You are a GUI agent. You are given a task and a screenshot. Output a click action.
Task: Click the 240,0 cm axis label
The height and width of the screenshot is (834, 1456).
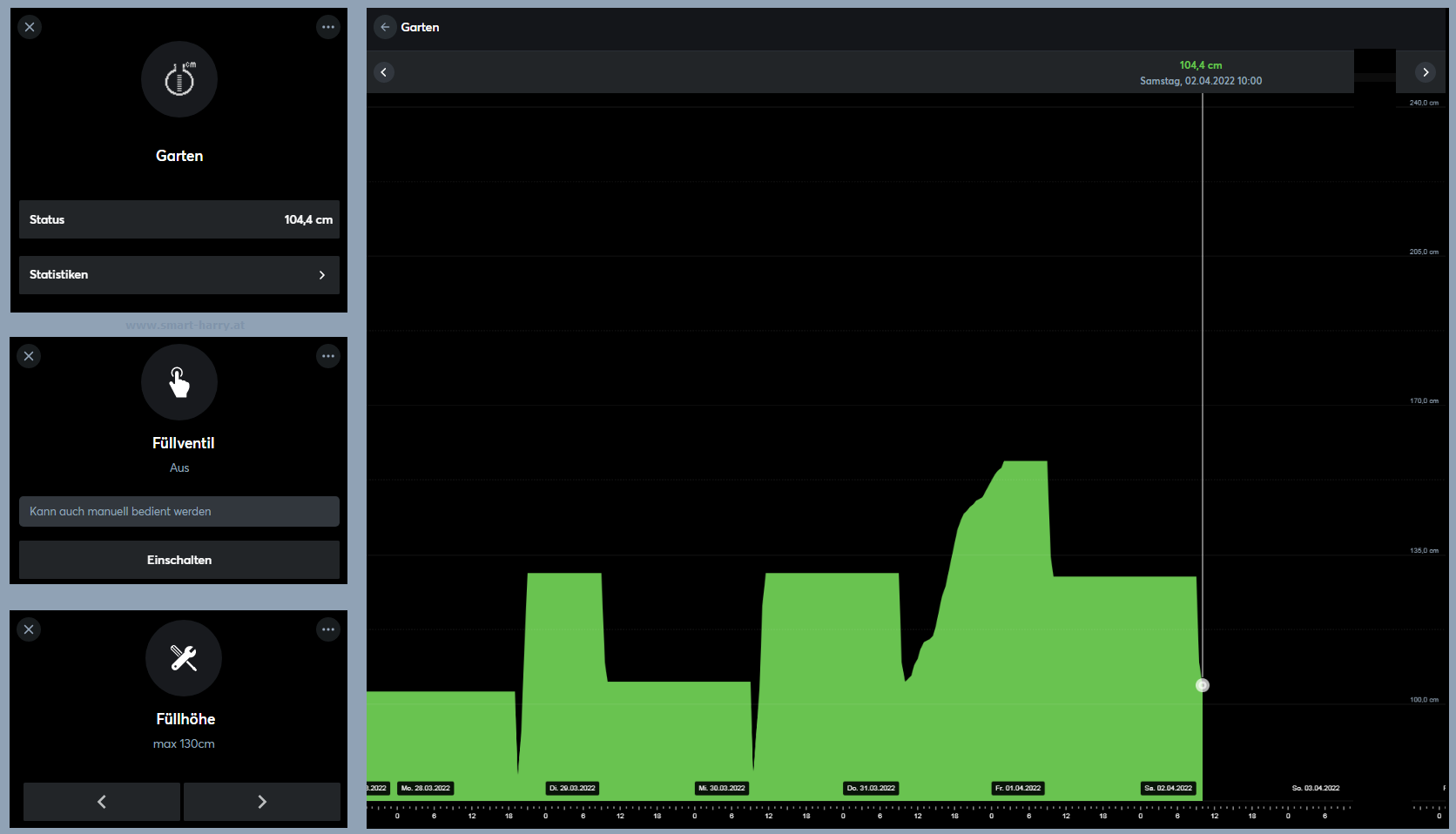(x=1424, y=103)
